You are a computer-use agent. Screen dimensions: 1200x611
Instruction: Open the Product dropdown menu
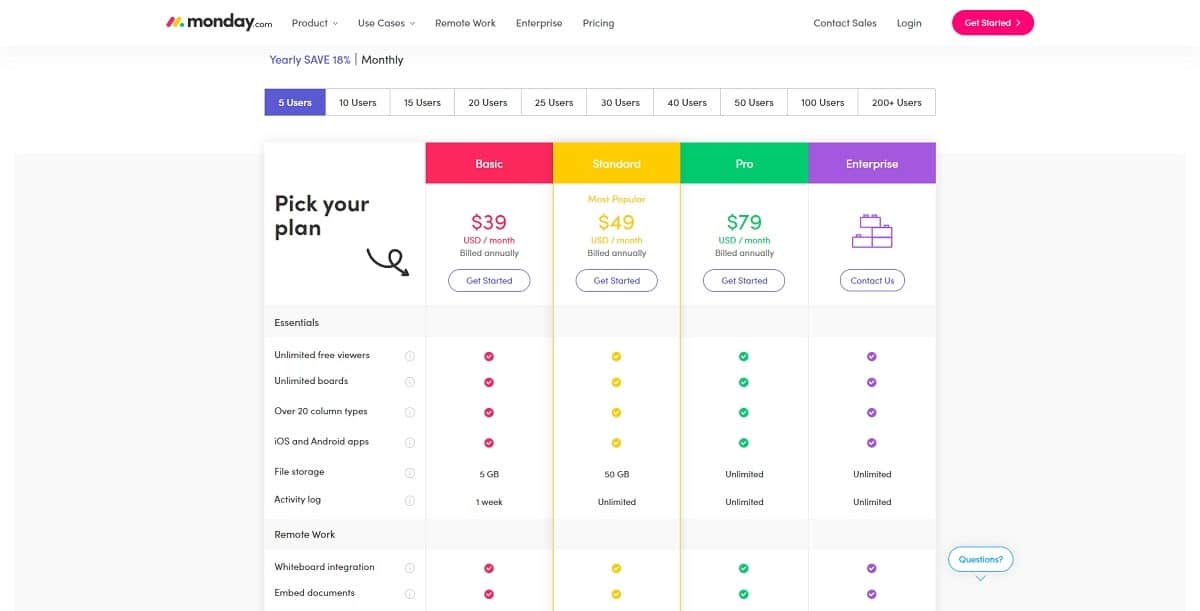pyautogui.click(x=314, y=23)
